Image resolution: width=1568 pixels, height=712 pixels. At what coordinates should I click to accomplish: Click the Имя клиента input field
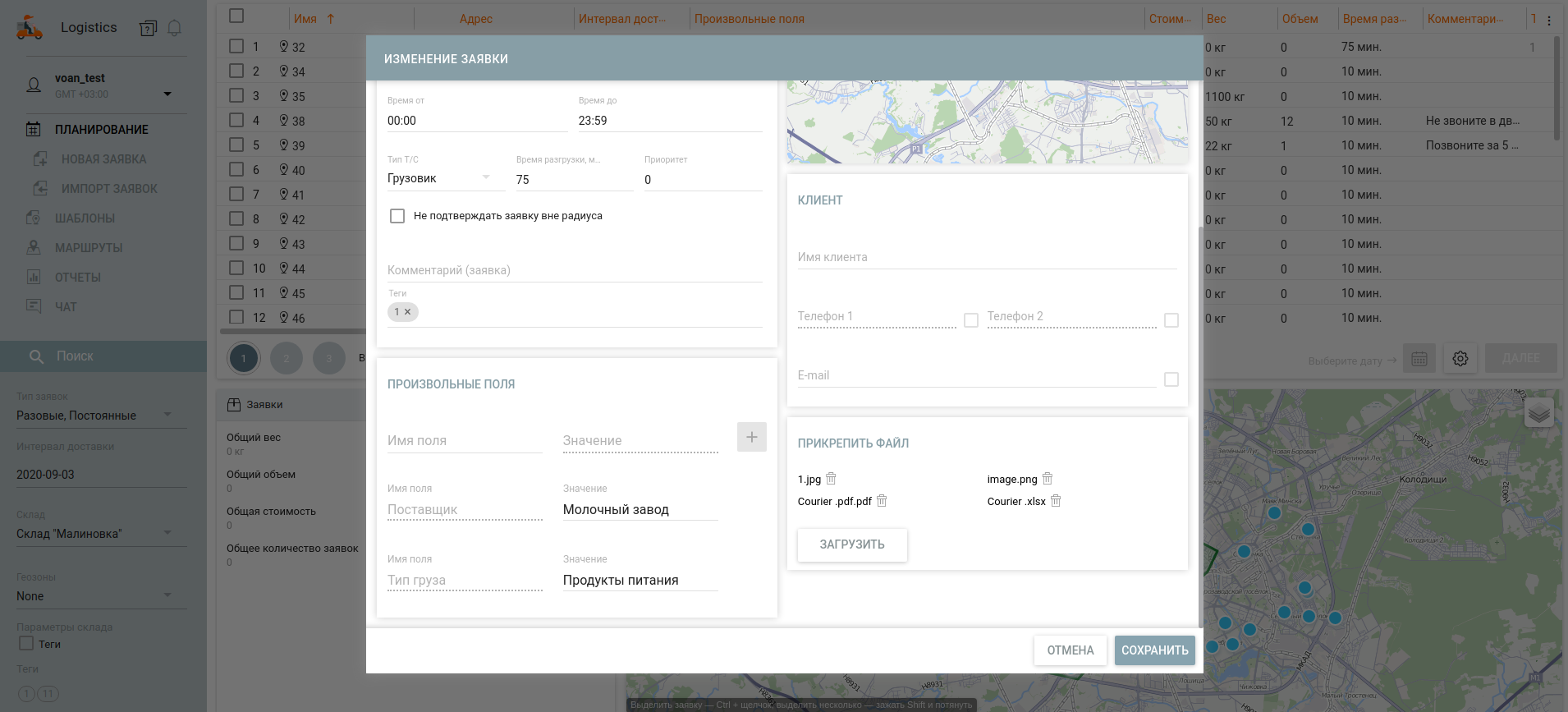(987, 257)
